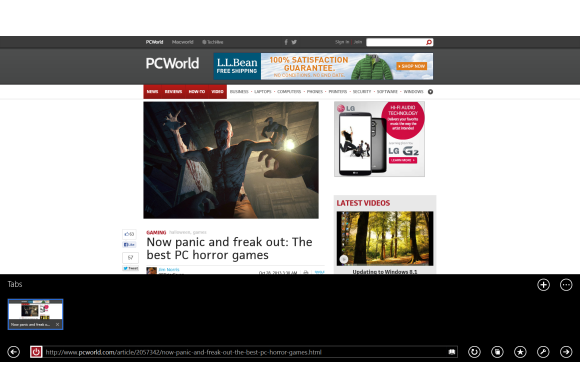This screenshot has width=580, height=388.
Task: Close the PCWorld tab thumbnail
Action: (x=57, y=324)
